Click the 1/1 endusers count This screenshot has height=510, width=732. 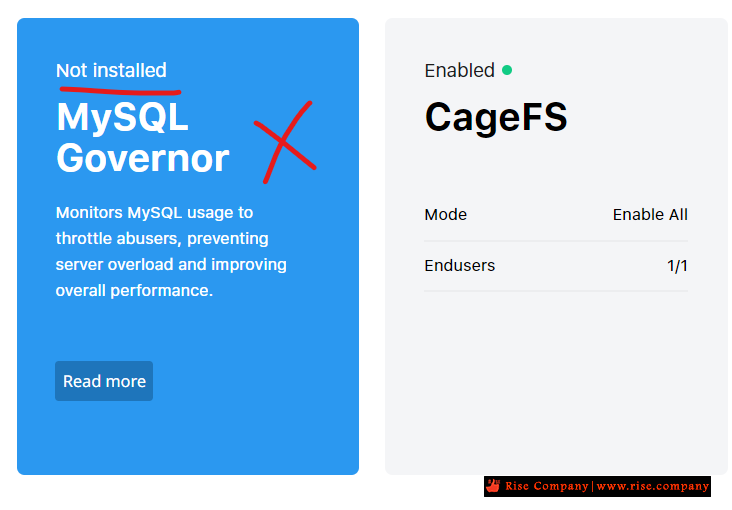pyautogui.click(x=677, y=266)
